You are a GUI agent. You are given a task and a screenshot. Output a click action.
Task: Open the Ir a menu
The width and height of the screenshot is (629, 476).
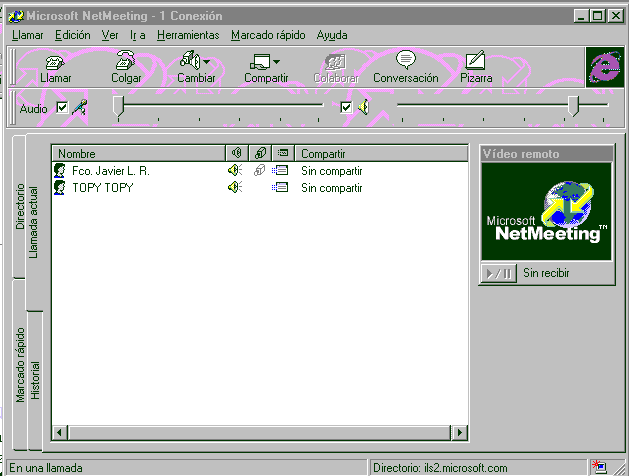coord(138,35)
